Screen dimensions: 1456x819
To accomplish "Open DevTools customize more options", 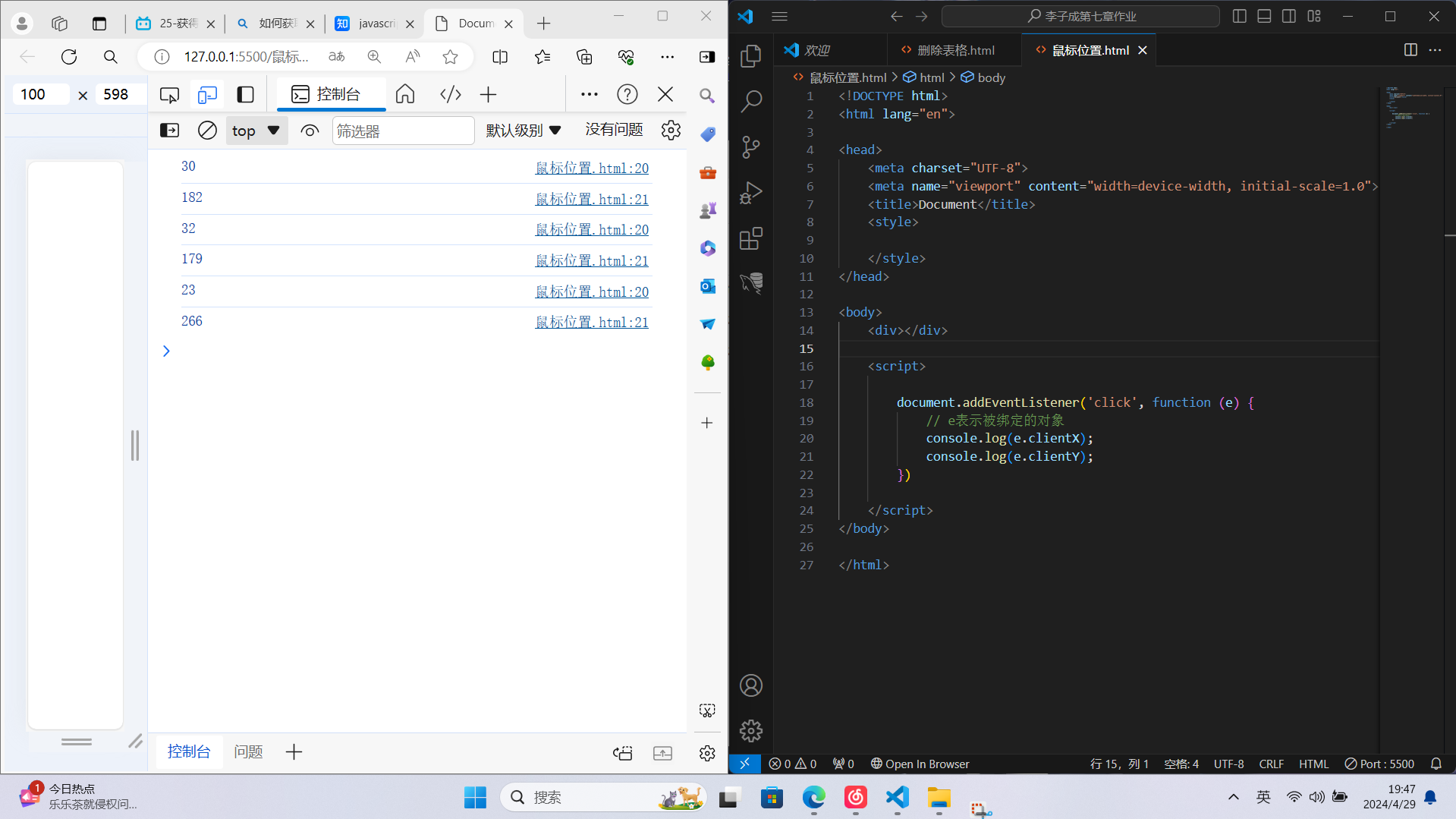I will (589, 94).
